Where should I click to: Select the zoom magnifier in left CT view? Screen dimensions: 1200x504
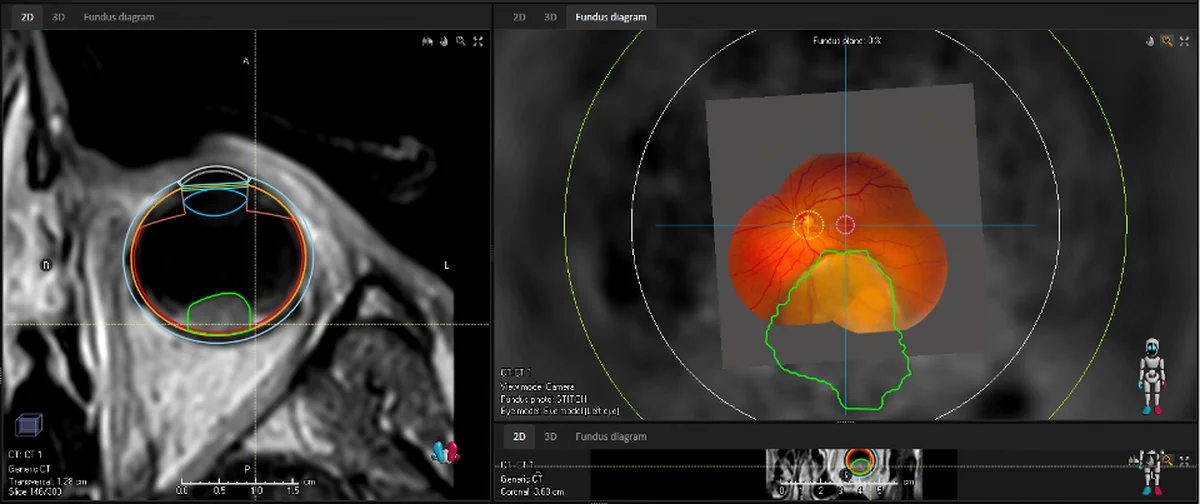pos(460,41)
